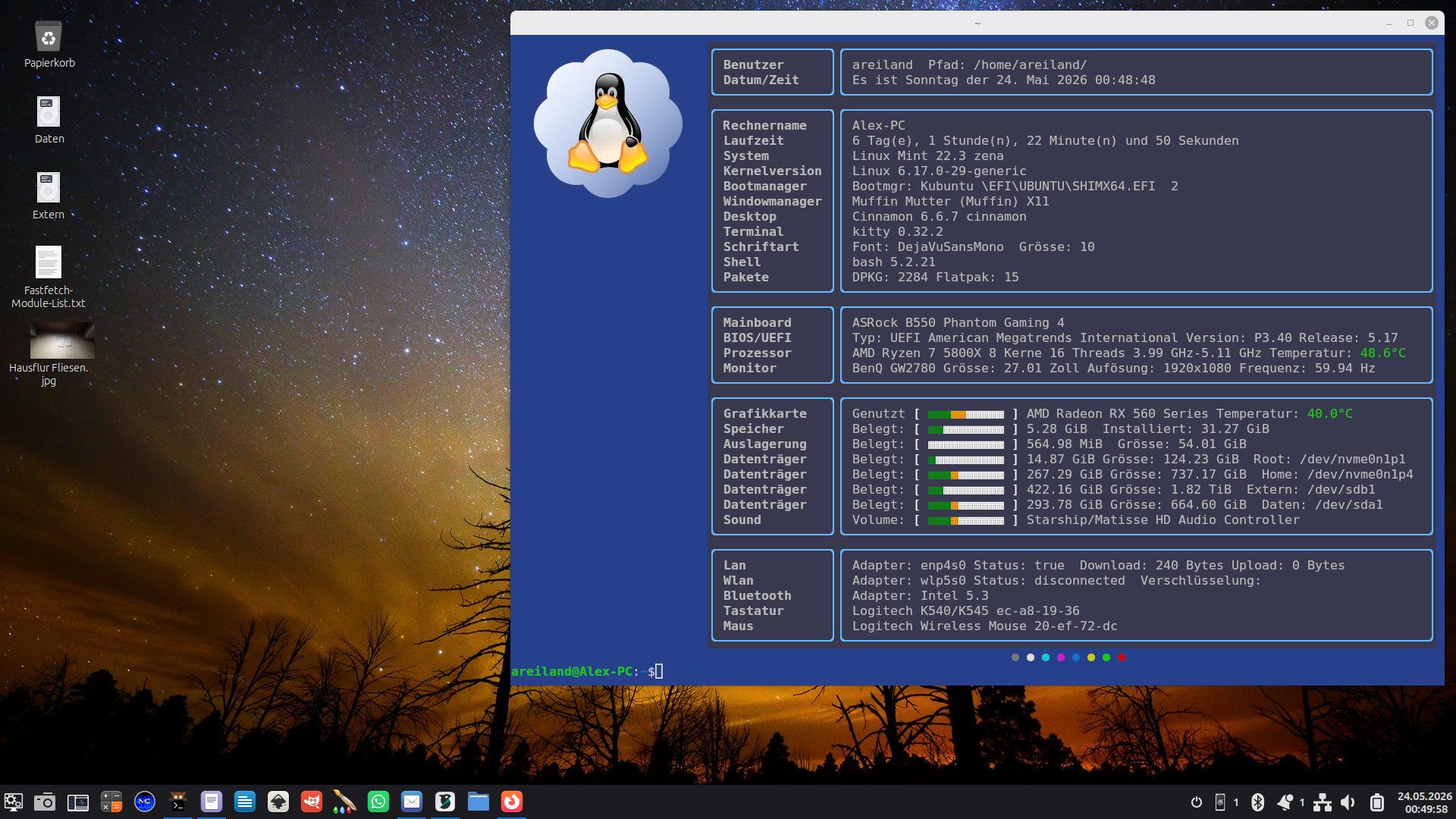Click the "Alex-PC" hostname value
This screenshot has width=1456, height=819.
click(878, 126)
